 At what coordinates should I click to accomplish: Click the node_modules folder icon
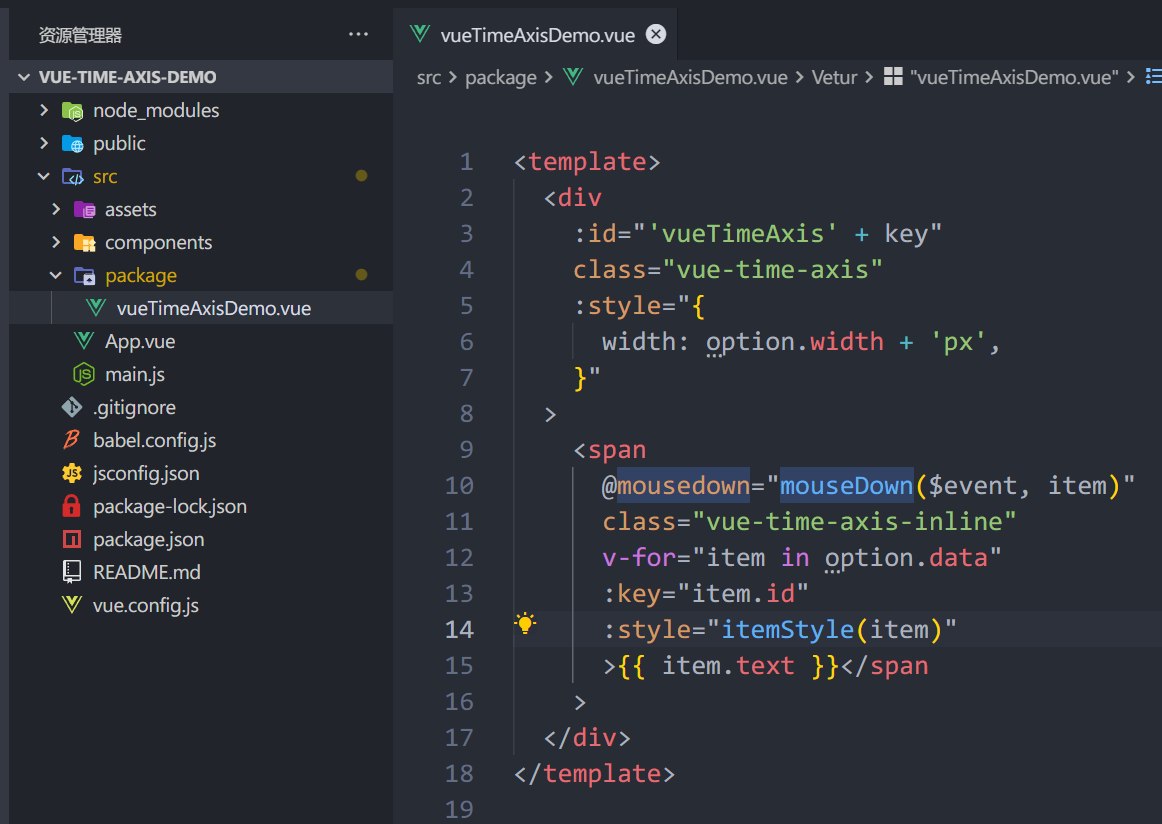click(73, 111)
